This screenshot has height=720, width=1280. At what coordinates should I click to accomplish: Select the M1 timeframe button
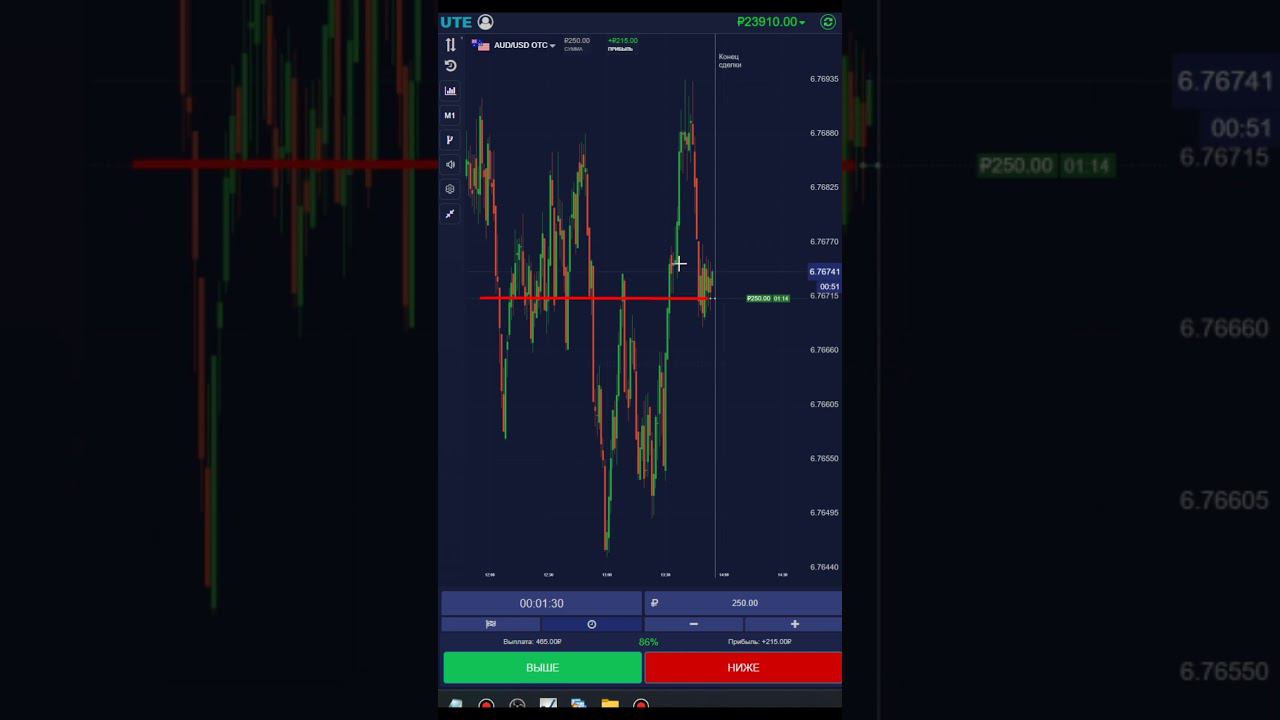click(x=450, y=116)
